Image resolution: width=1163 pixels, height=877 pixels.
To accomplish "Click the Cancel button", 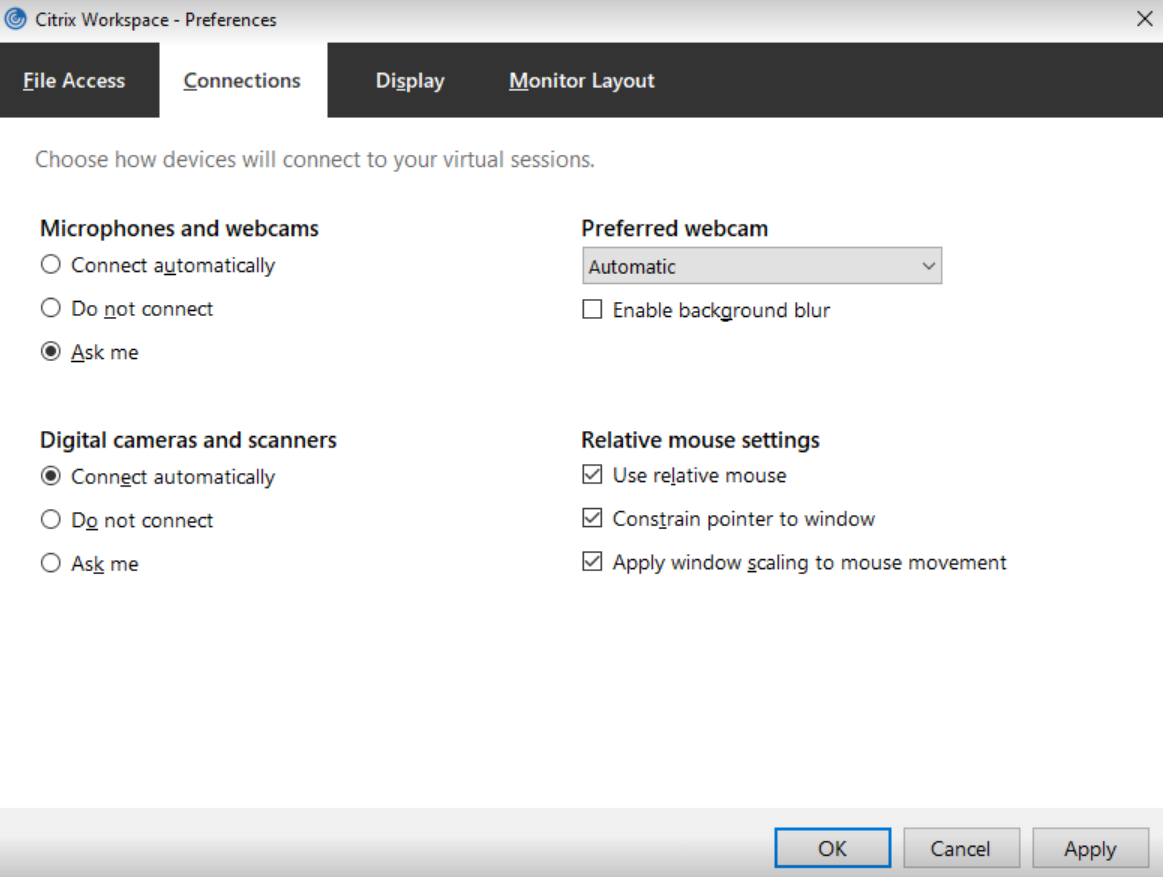I will 960,849.
